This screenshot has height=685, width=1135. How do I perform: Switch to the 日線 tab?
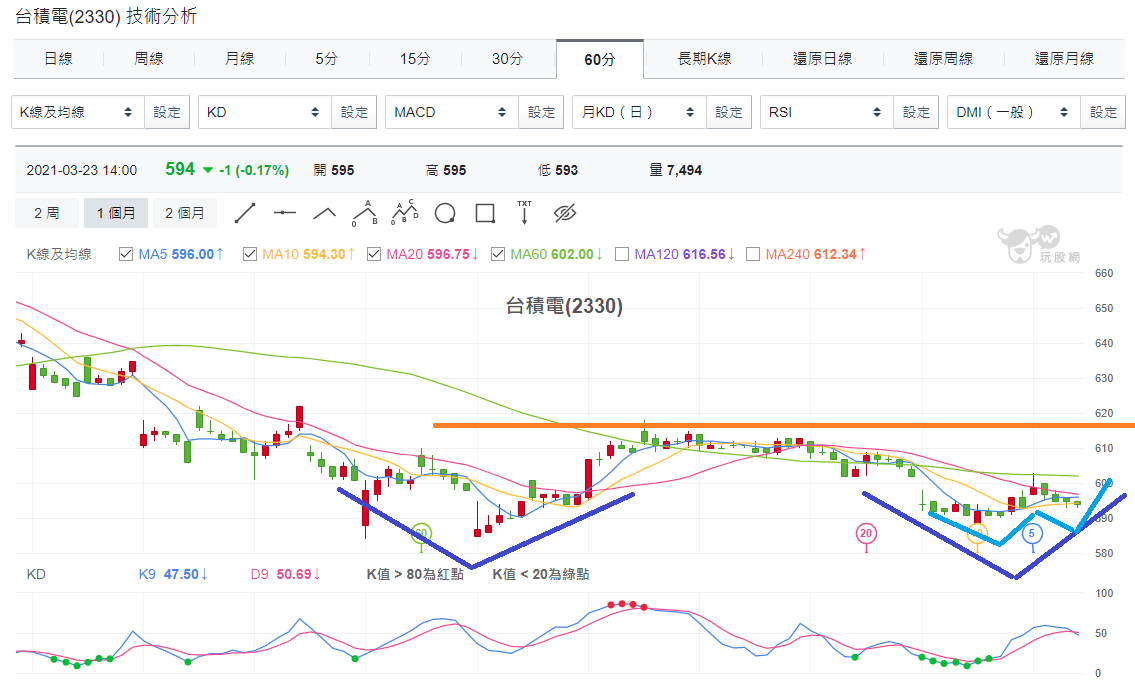click(59, 59)
